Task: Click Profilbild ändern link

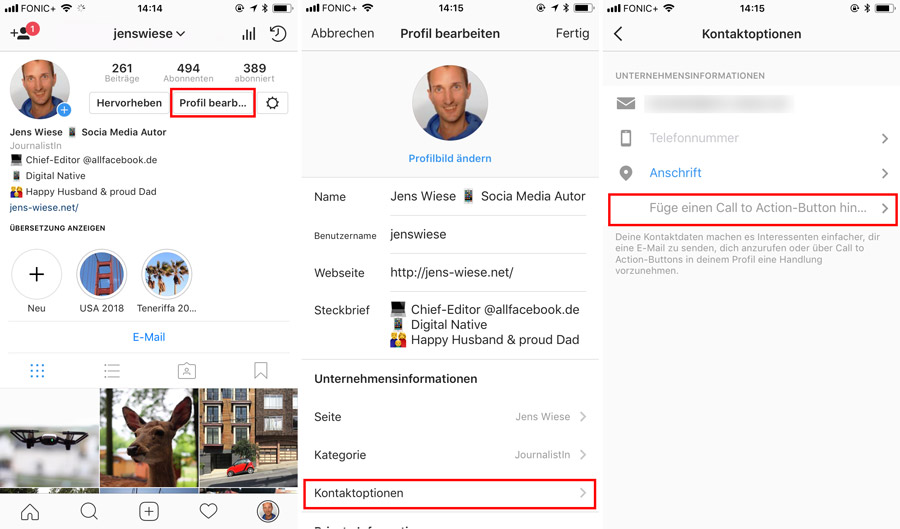Action: pos(450,158)
